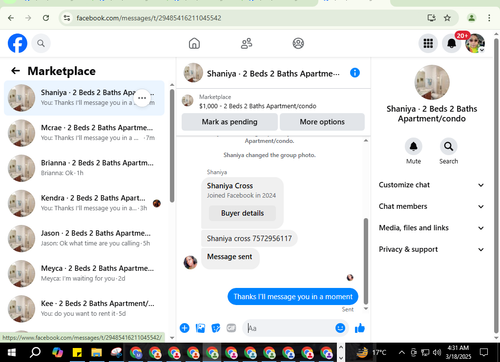Open Buyer details for Shaniya Cross
The width and height of the screenshot is (500, 362).
pyautogui.click(x=242, y=213)
